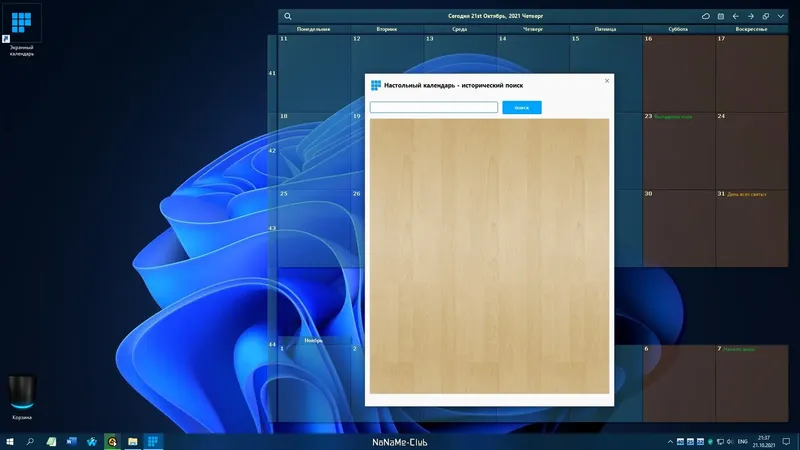The height and width of the screenshot is (450, 800).
Task: Focus the historical search text field
Action: [x=434, y=107]
